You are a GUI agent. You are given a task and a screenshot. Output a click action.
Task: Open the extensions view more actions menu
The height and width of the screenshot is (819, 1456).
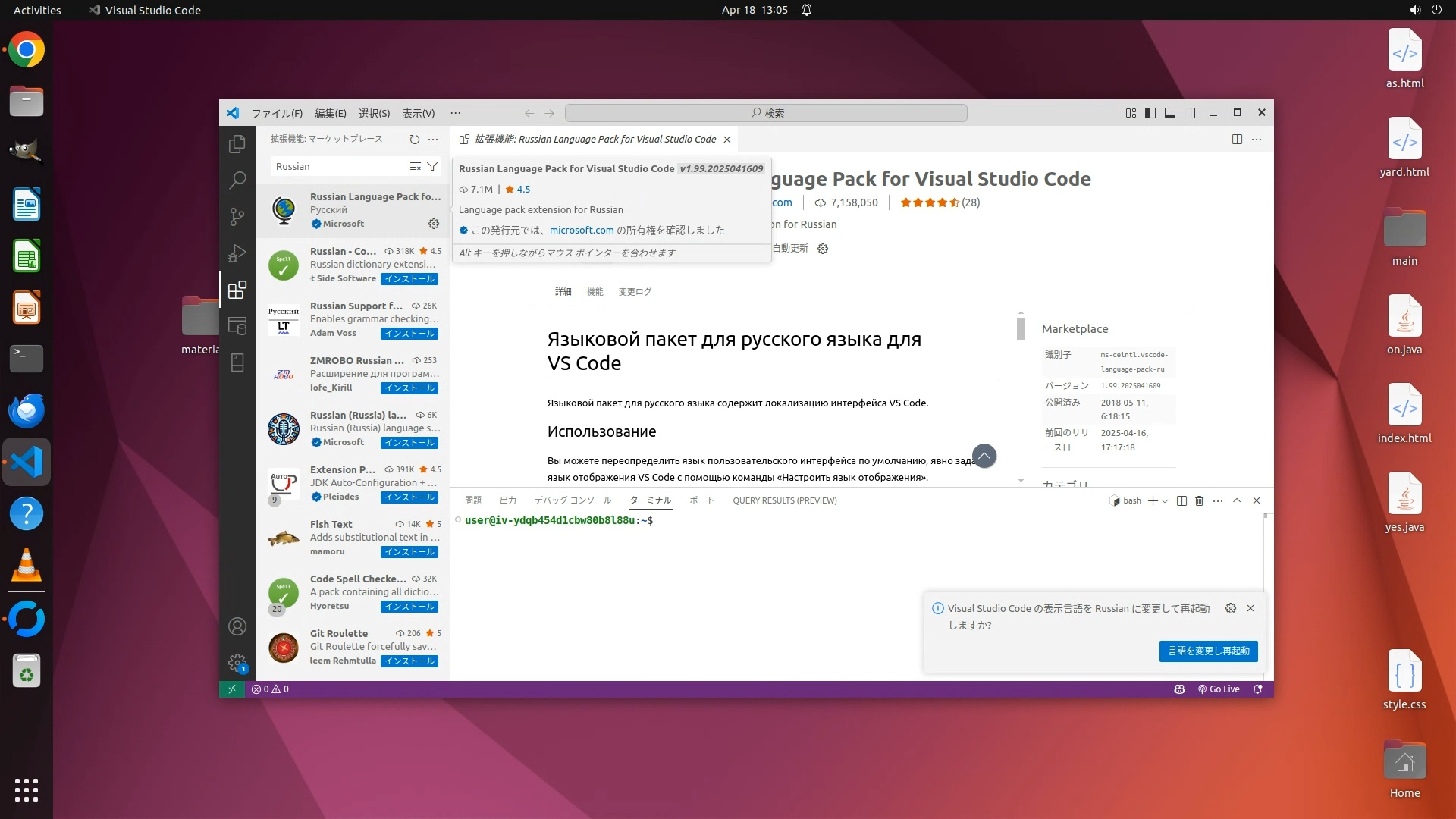433,139
